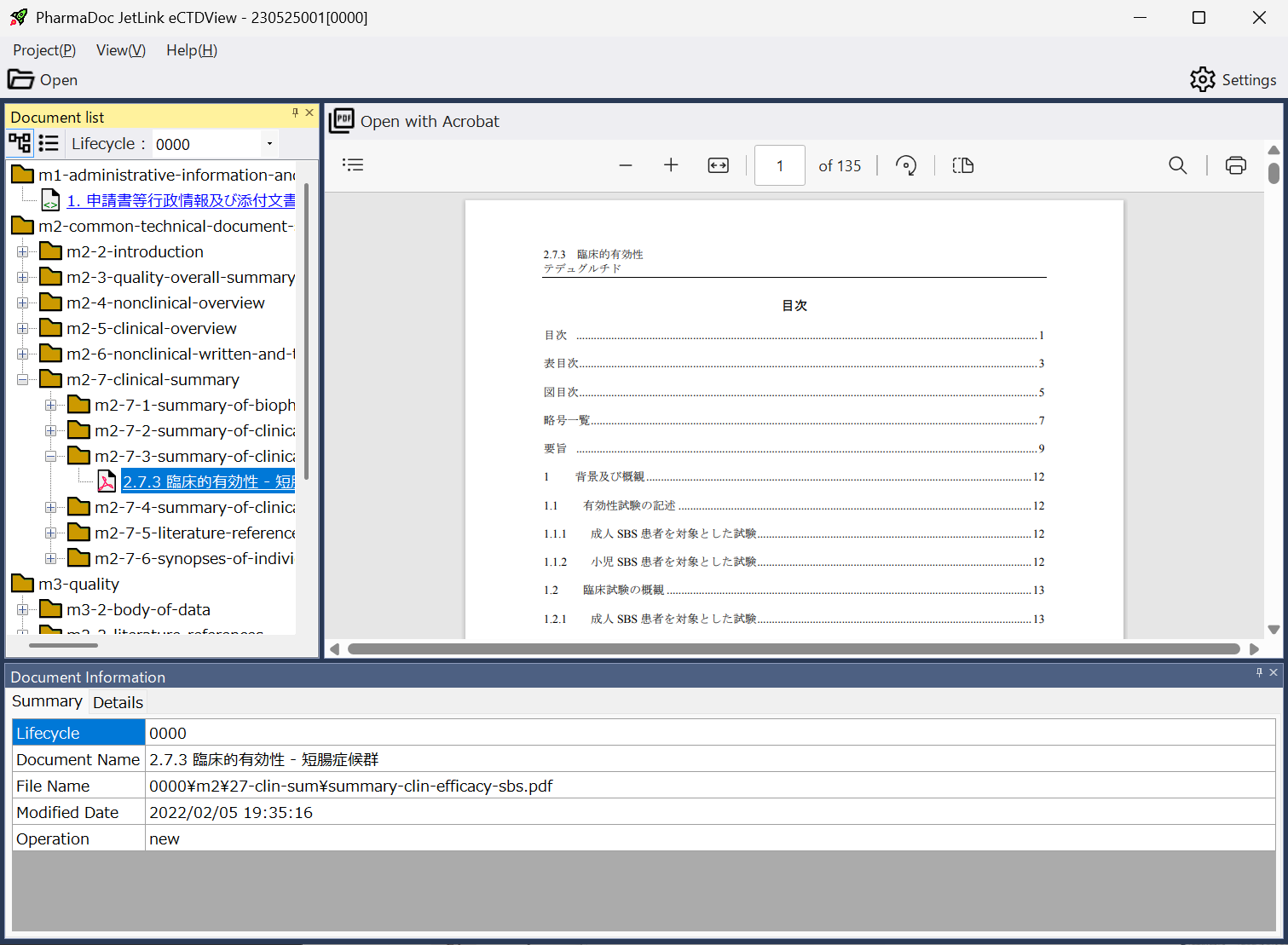Rotate the PDF page

906,165
